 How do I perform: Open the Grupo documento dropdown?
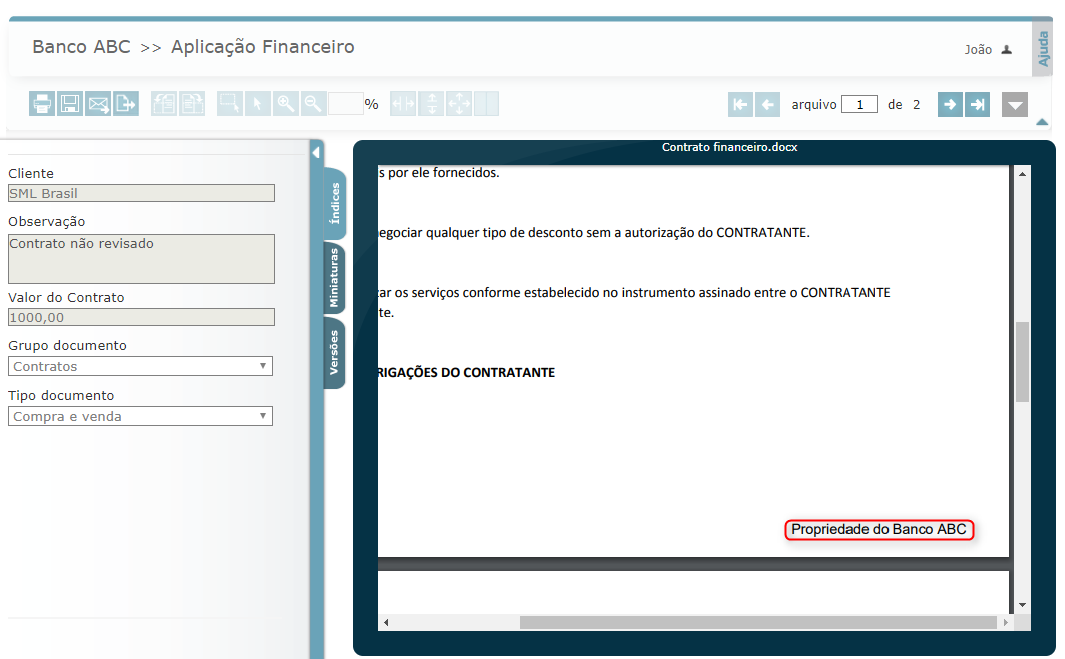tap(140, 367)
